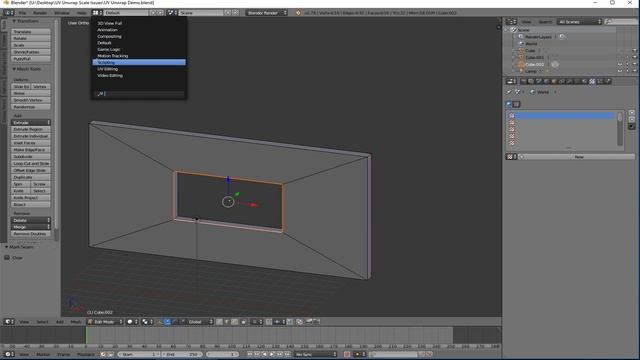Click the timeline record keyframe button
Viewport: 640px width, 360px height.
[347, 354]
